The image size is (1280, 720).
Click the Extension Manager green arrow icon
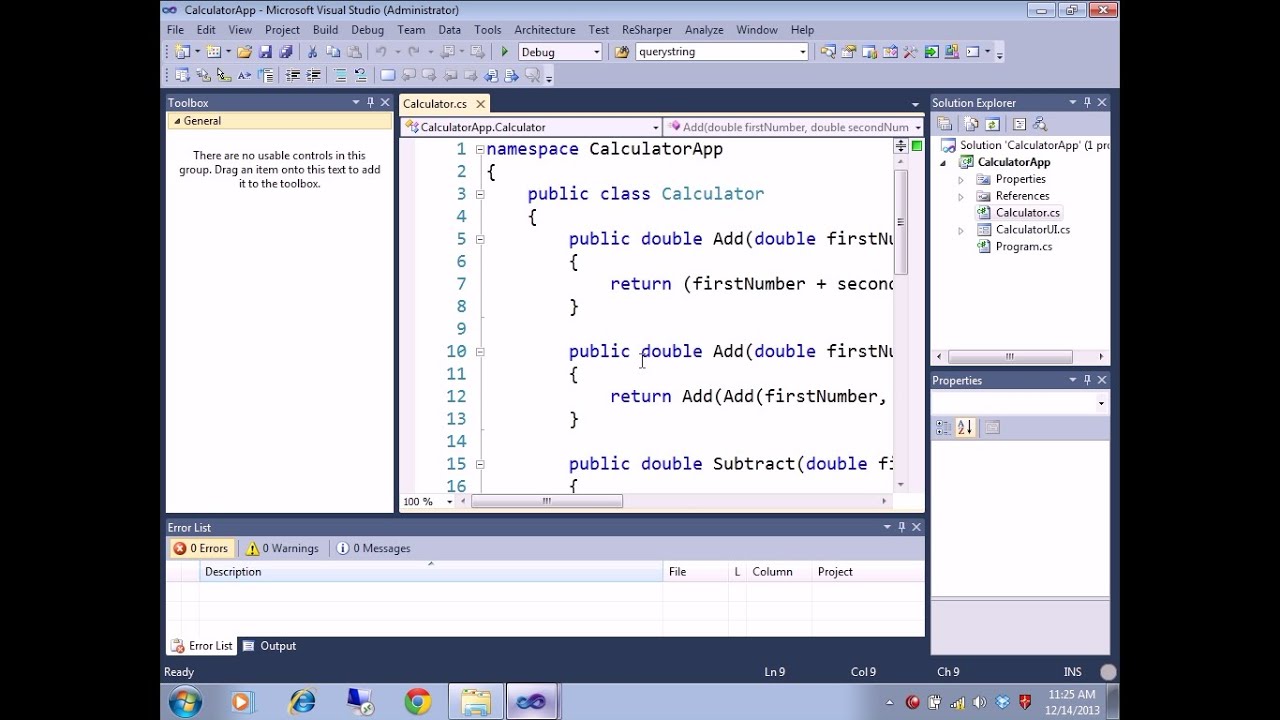pos(932,52)
